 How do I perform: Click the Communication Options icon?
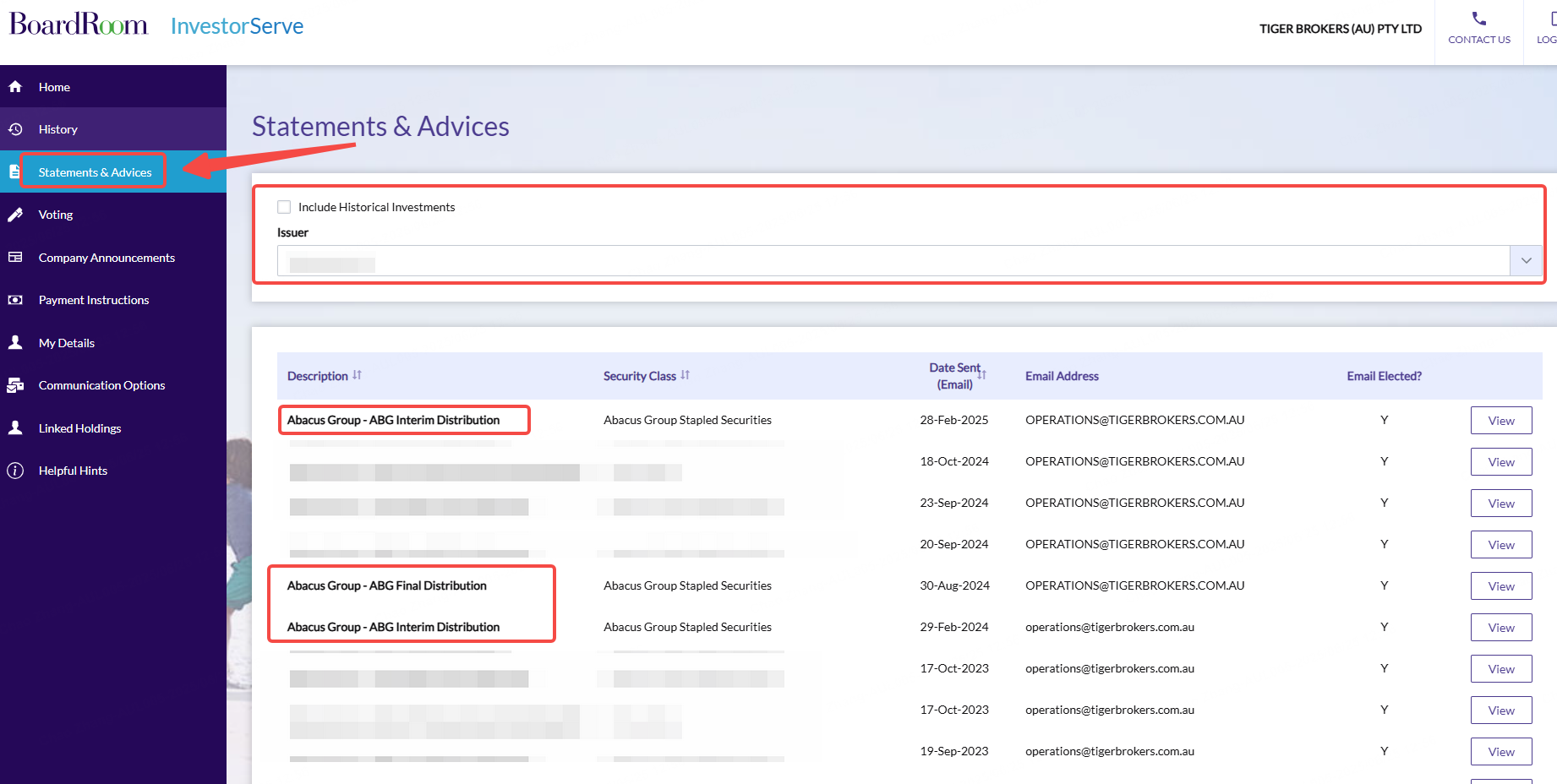click(15, 385)
